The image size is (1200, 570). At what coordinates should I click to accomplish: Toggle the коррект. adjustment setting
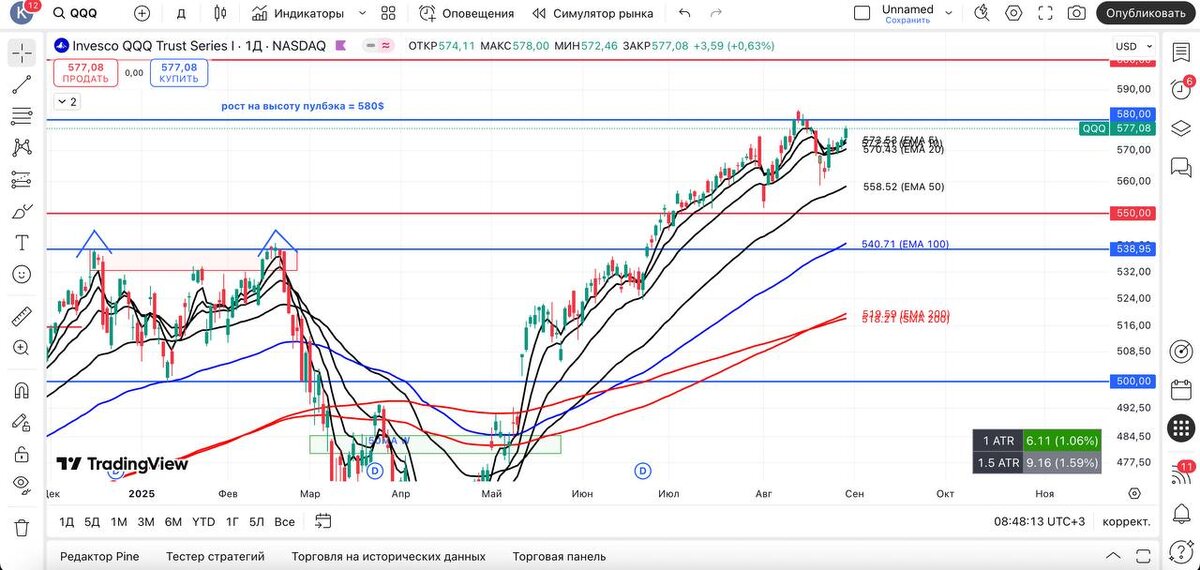click(1126, 522)
